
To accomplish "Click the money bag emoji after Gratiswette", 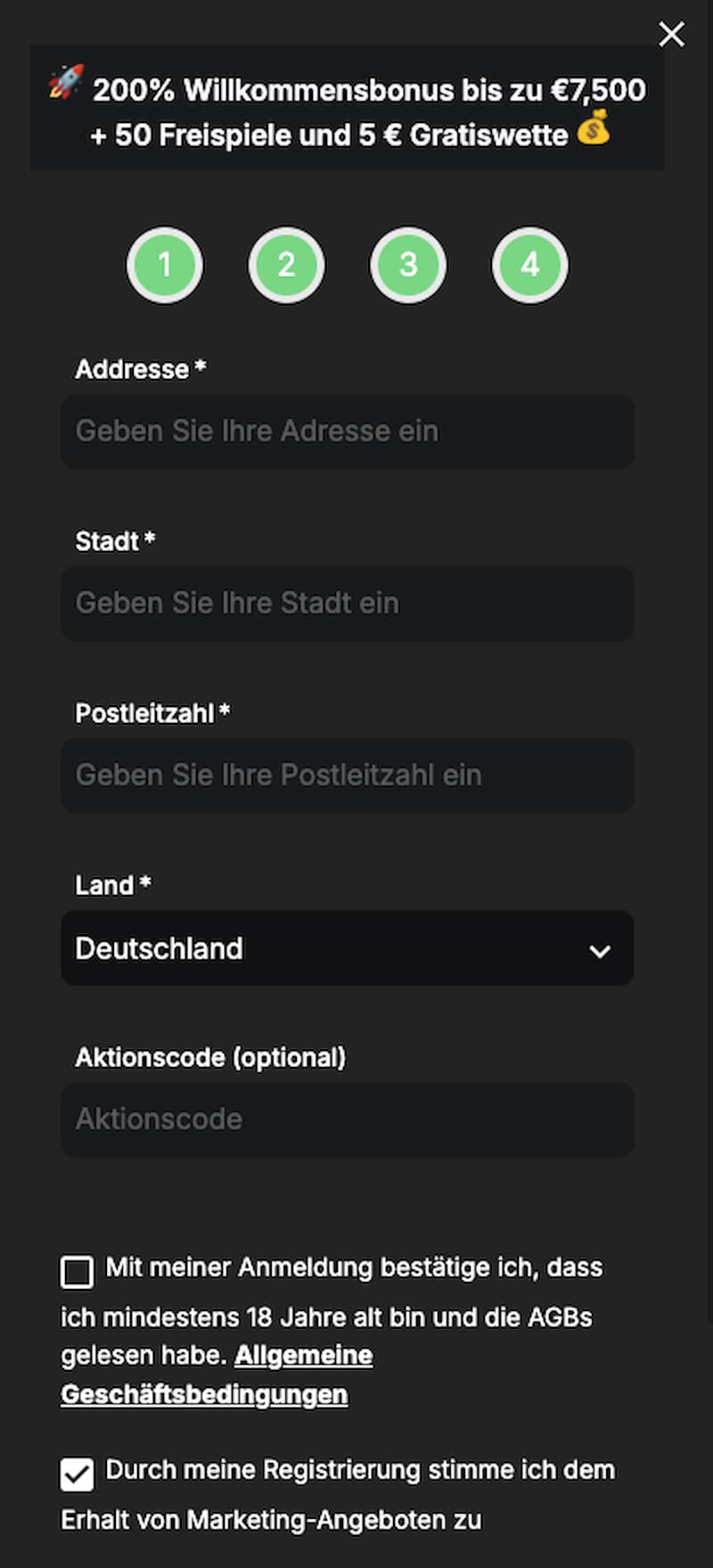I will coord(593,132).
